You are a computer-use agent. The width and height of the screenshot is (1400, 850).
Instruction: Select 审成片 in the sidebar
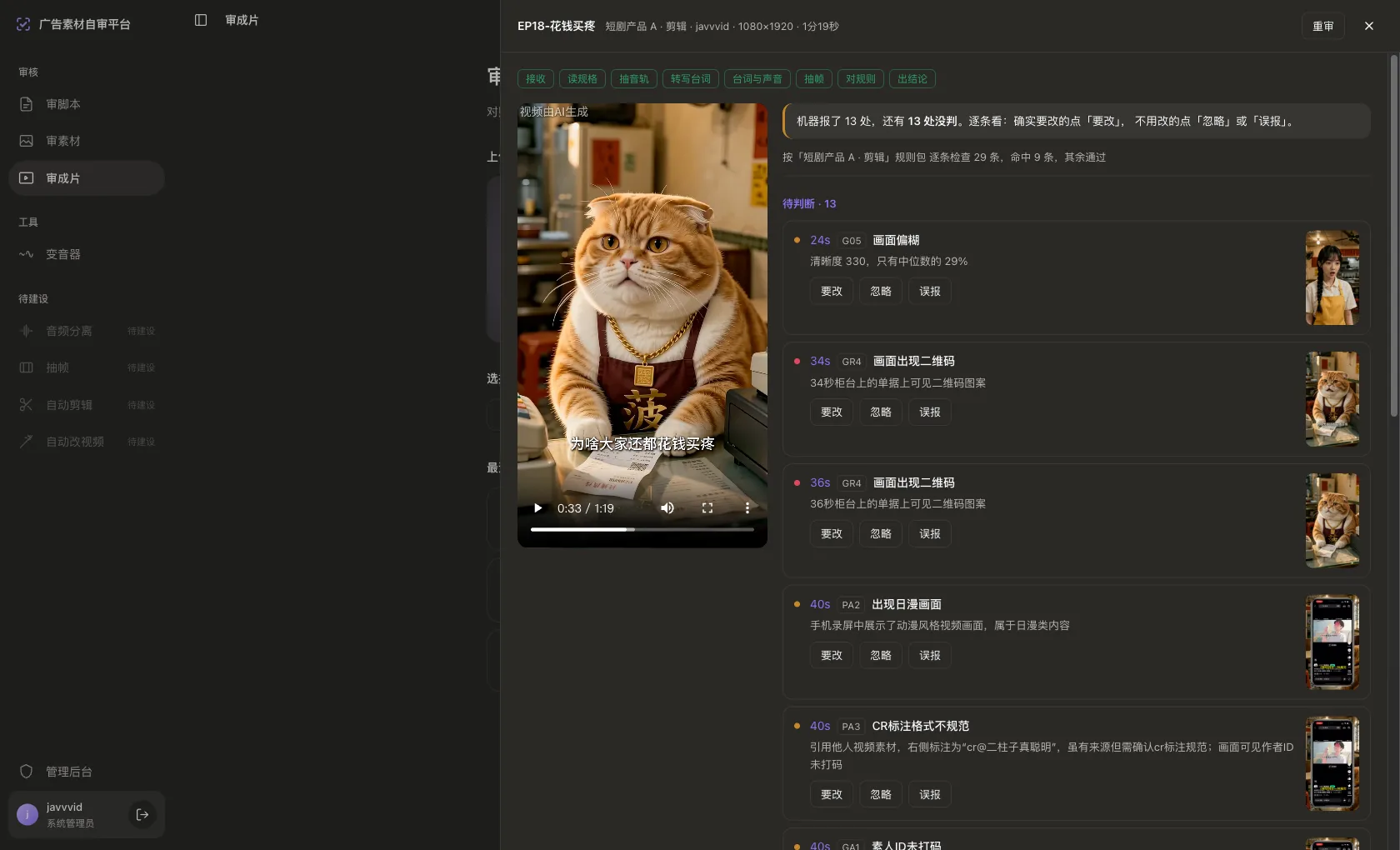pos(87,178)
